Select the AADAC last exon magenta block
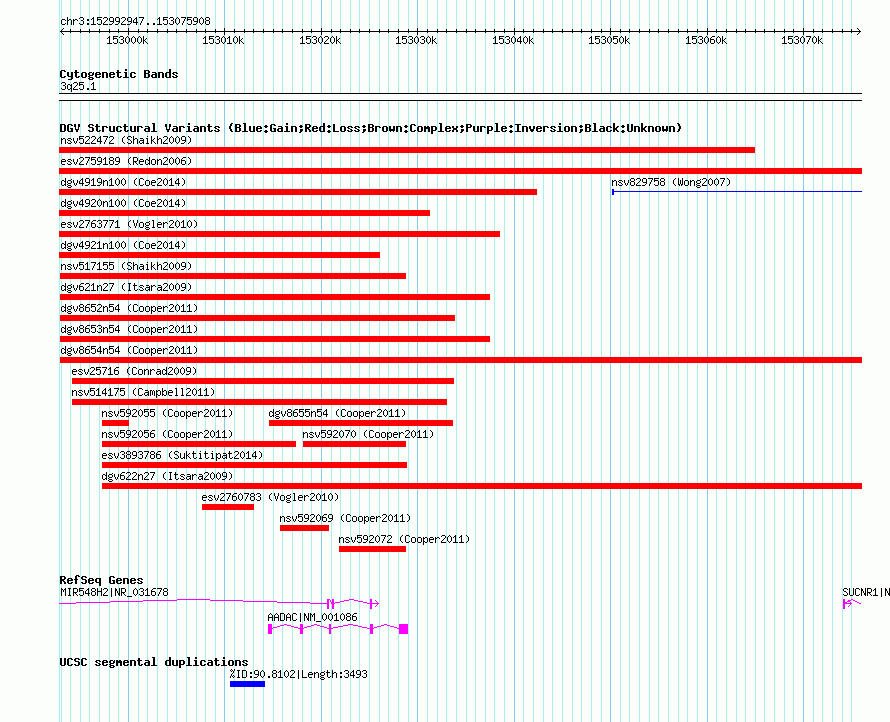 [x=404, y=629]
